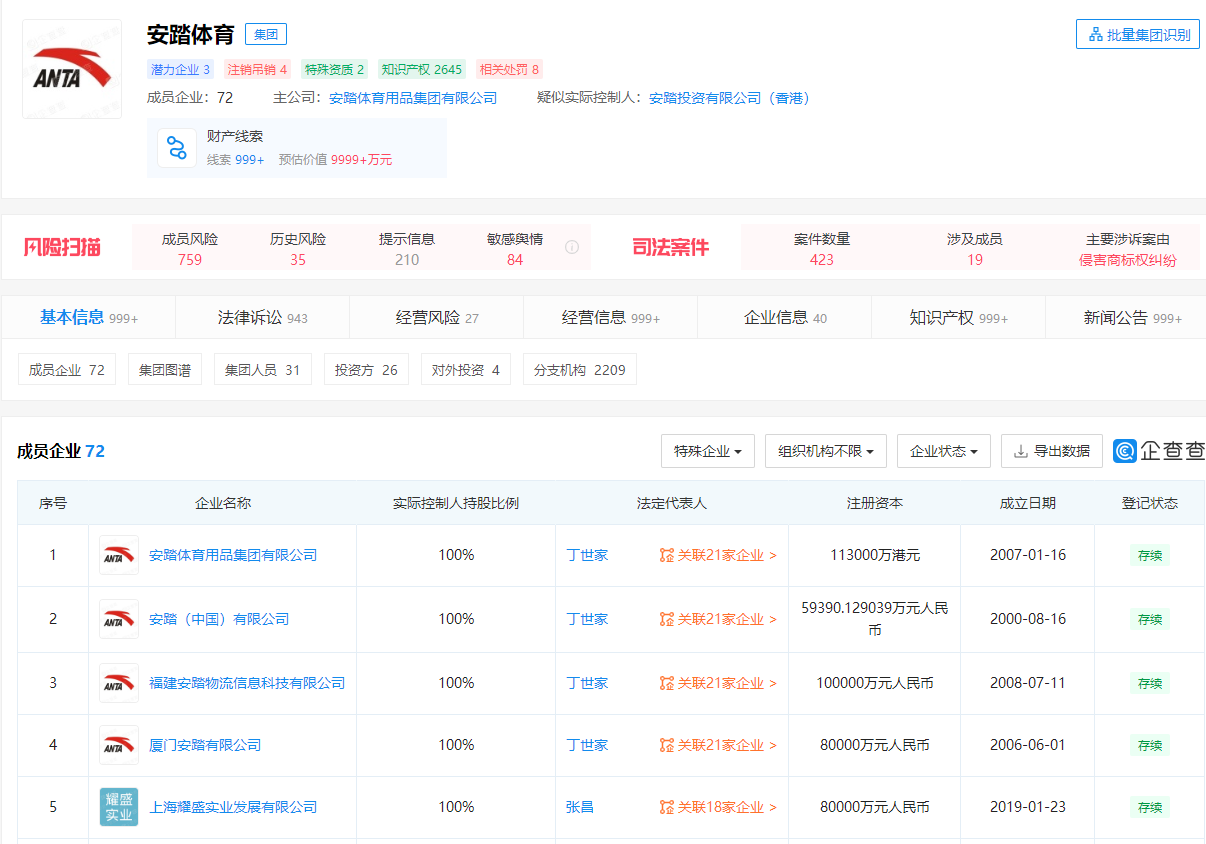Click 导出数据 export button
Screen dimensions: 1206x844
pyautogui.click(x=1052, y=451)
